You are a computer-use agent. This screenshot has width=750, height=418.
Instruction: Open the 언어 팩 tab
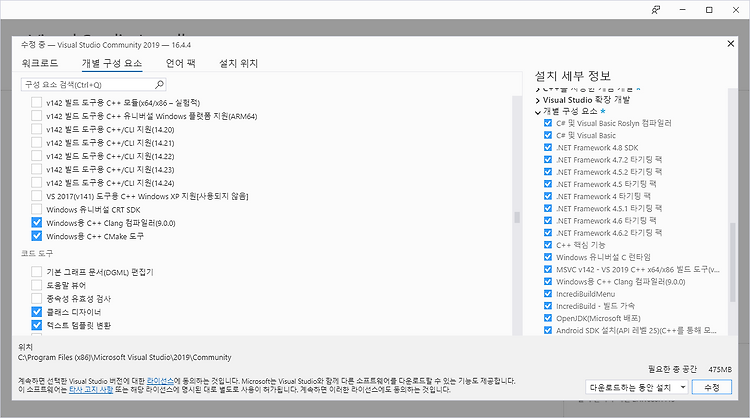180,63
